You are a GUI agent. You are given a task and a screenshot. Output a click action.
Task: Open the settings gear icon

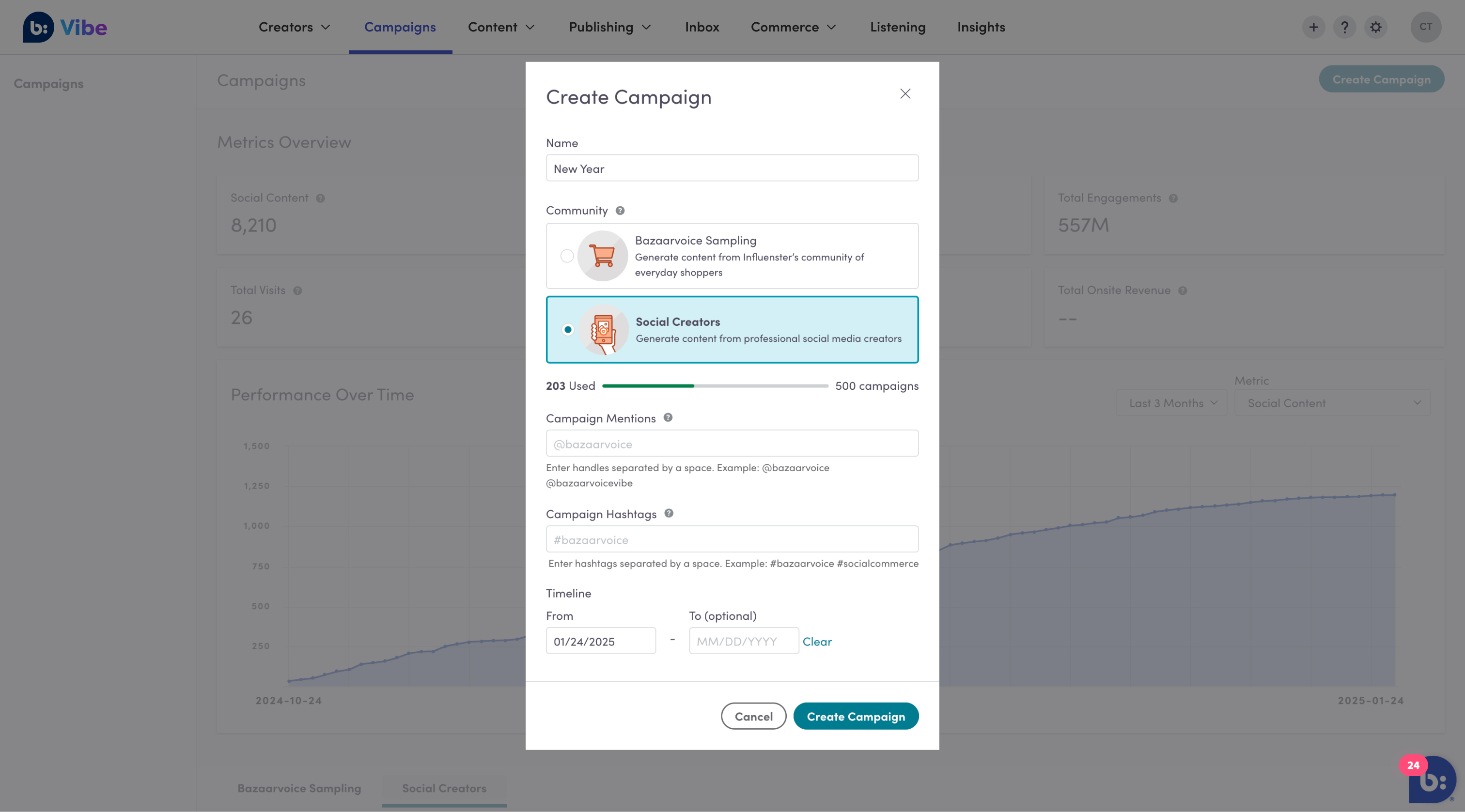coord(1375,27)
